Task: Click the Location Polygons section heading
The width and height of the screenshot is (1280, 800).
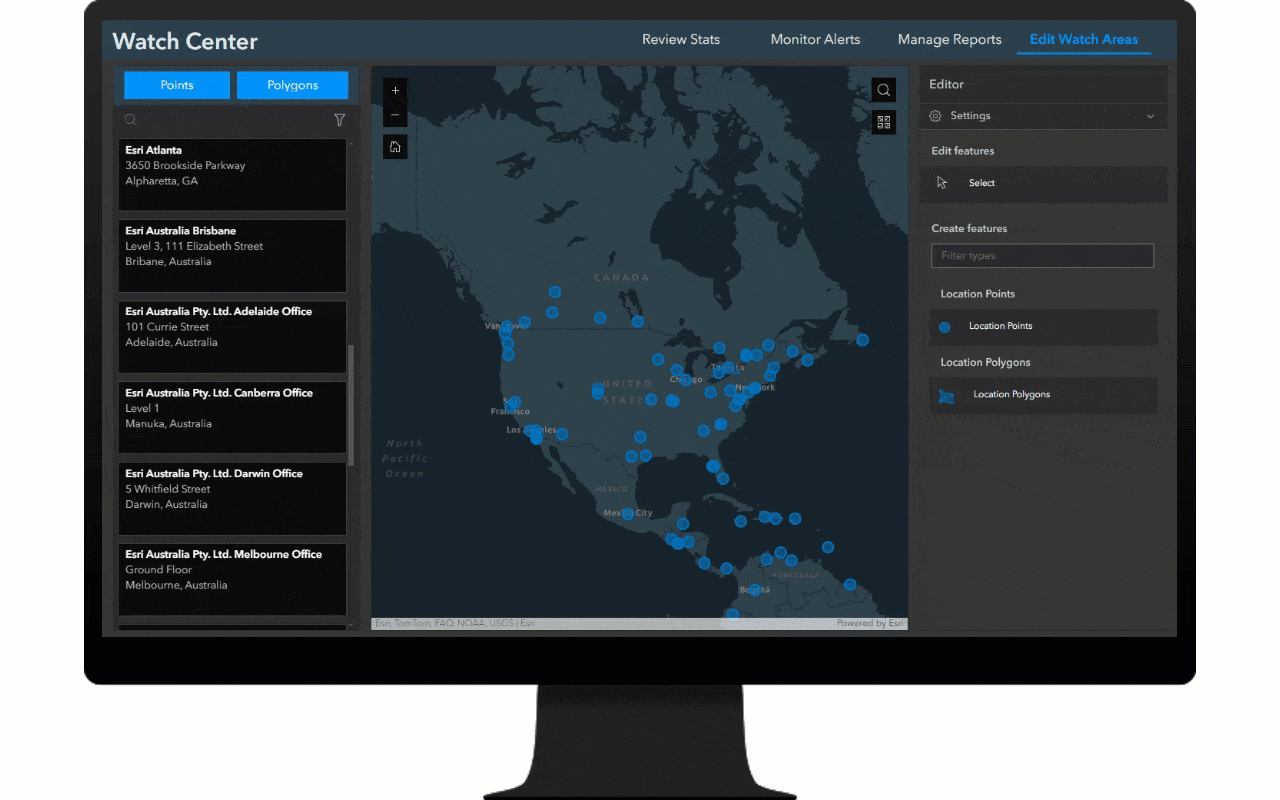Action: tap(985, 362)
